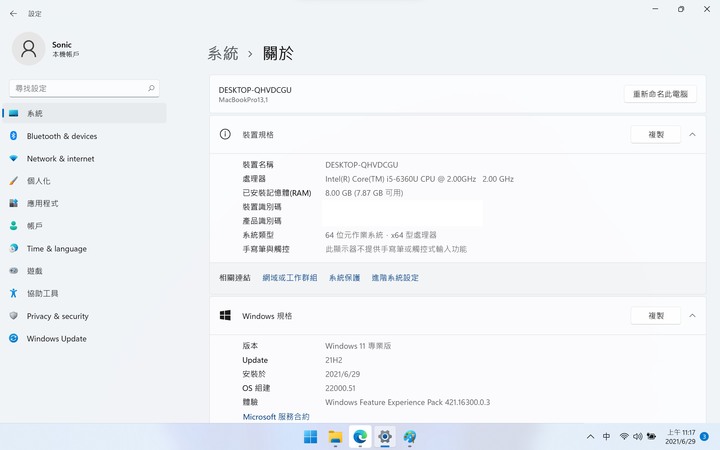Click the 中 input method indicator

pyautogui.click(x=607, y=437)
